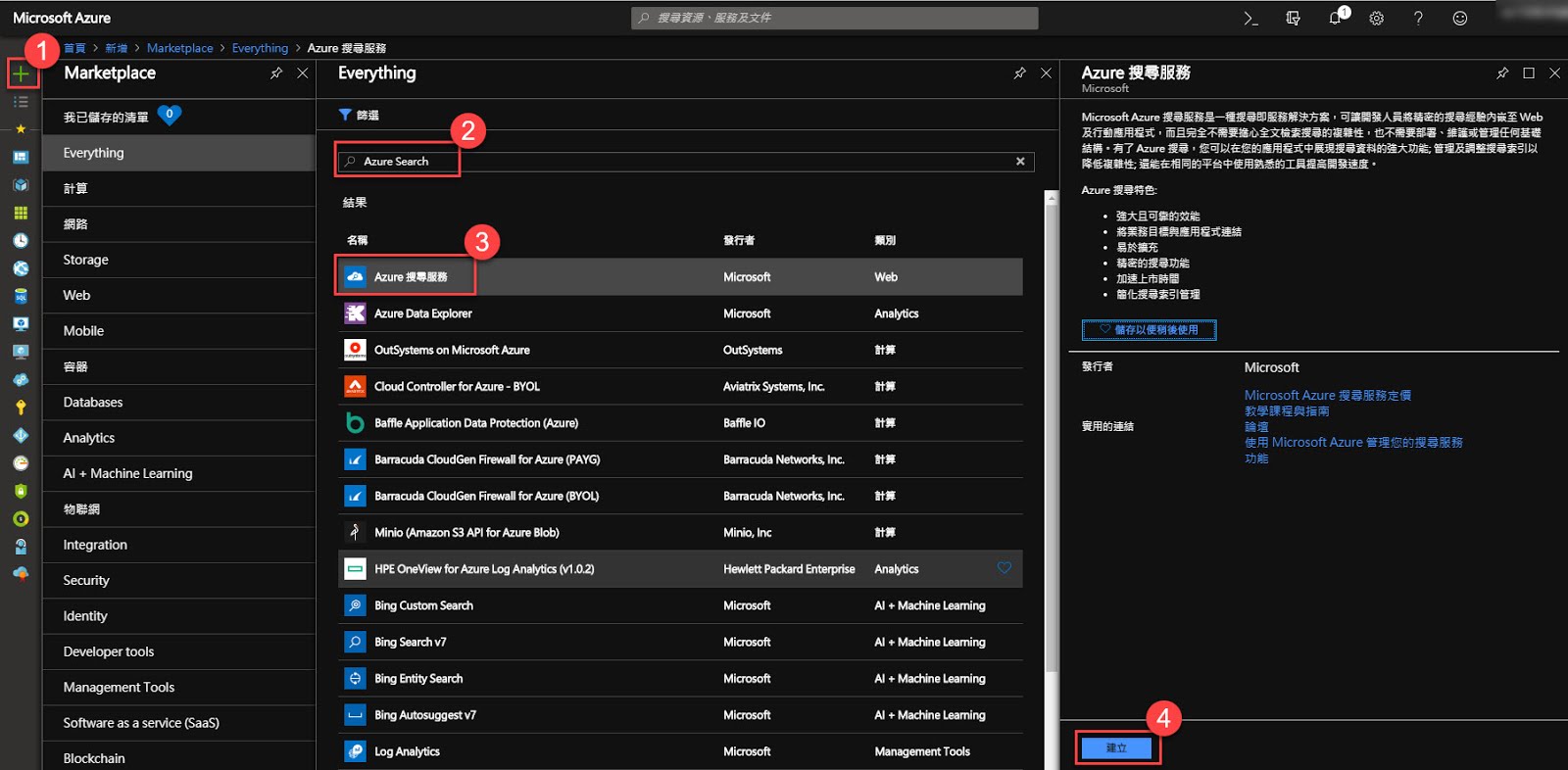This screenshot has height=770, width=1568.
Task: Open Microsoft Azure 搜尋服務定價 link
Action: click(x=1328, y=395)
